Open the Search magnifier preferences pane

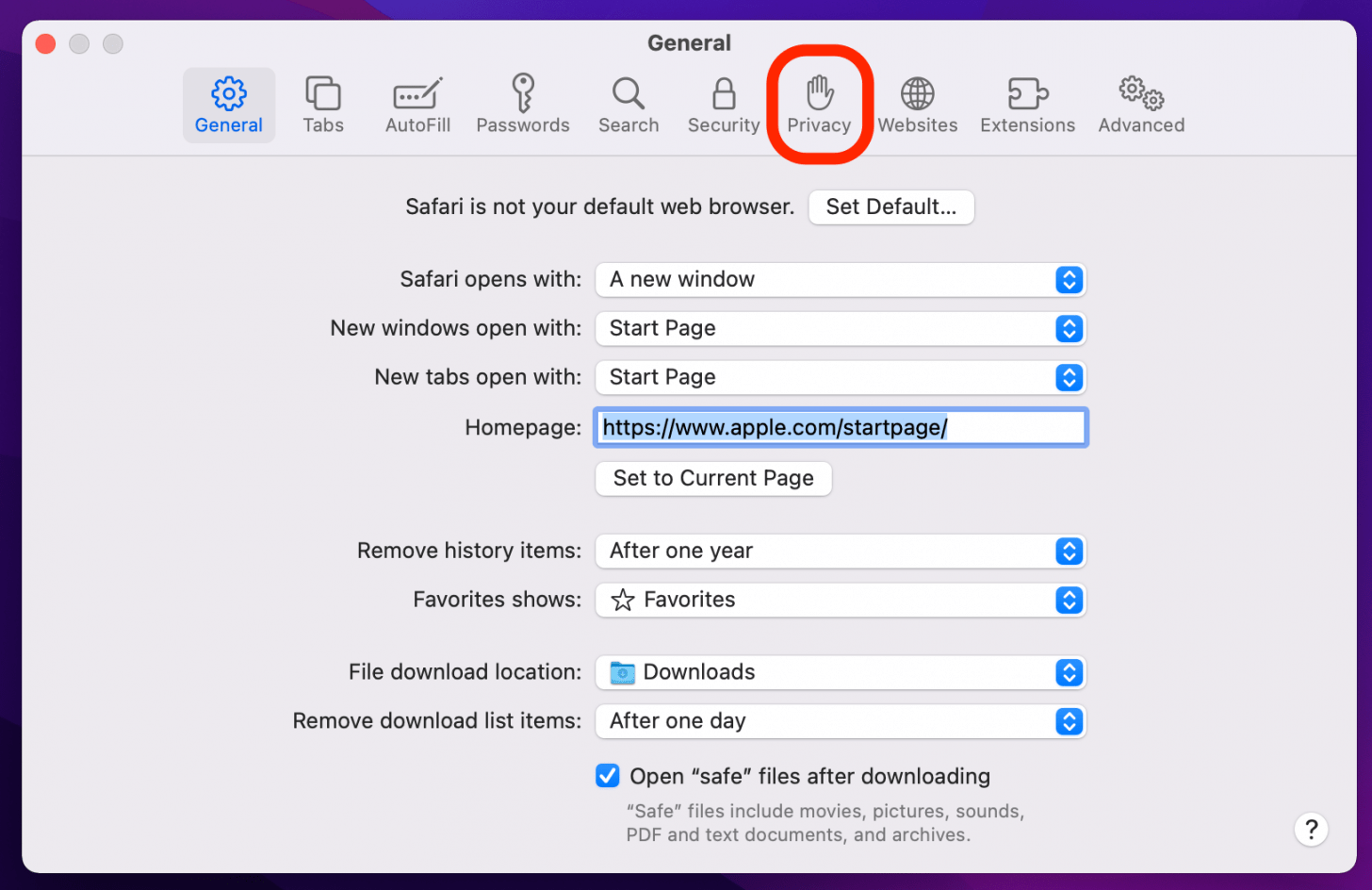tap(629, 105)
